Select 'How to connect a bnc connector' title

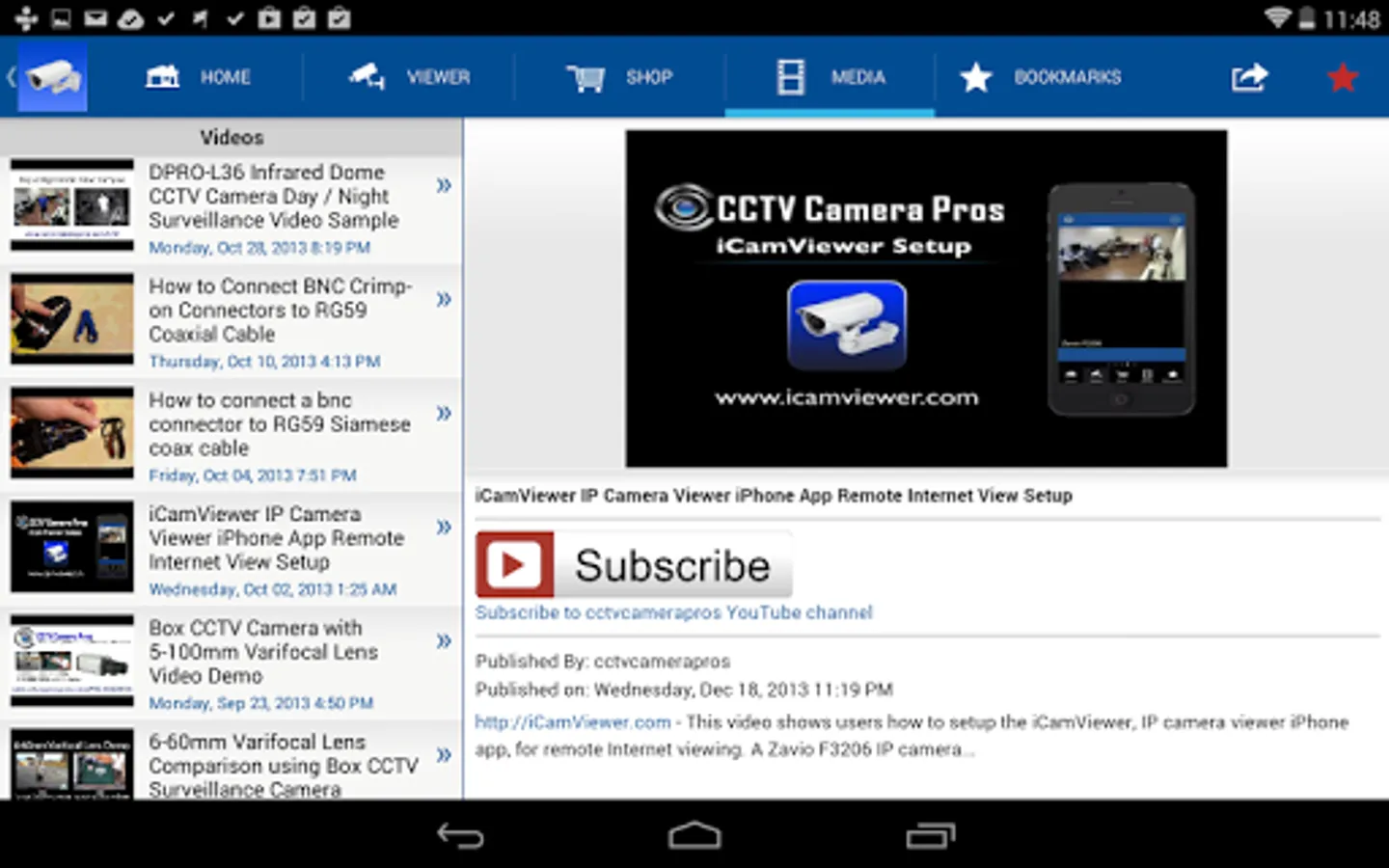pyautogui.click(x=280, y=424)
